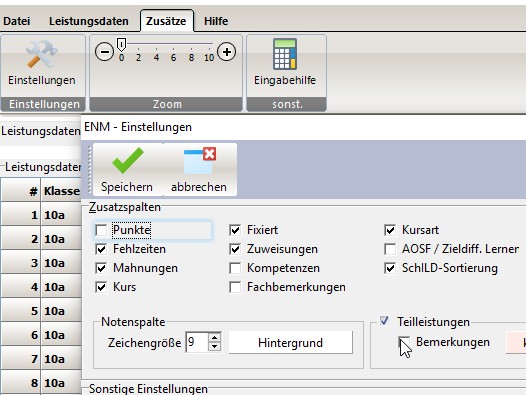Enable AOSF / Zieldiff. Lerner checkbox
Screen dimensions: 526x395
click(x=390, y=249)
